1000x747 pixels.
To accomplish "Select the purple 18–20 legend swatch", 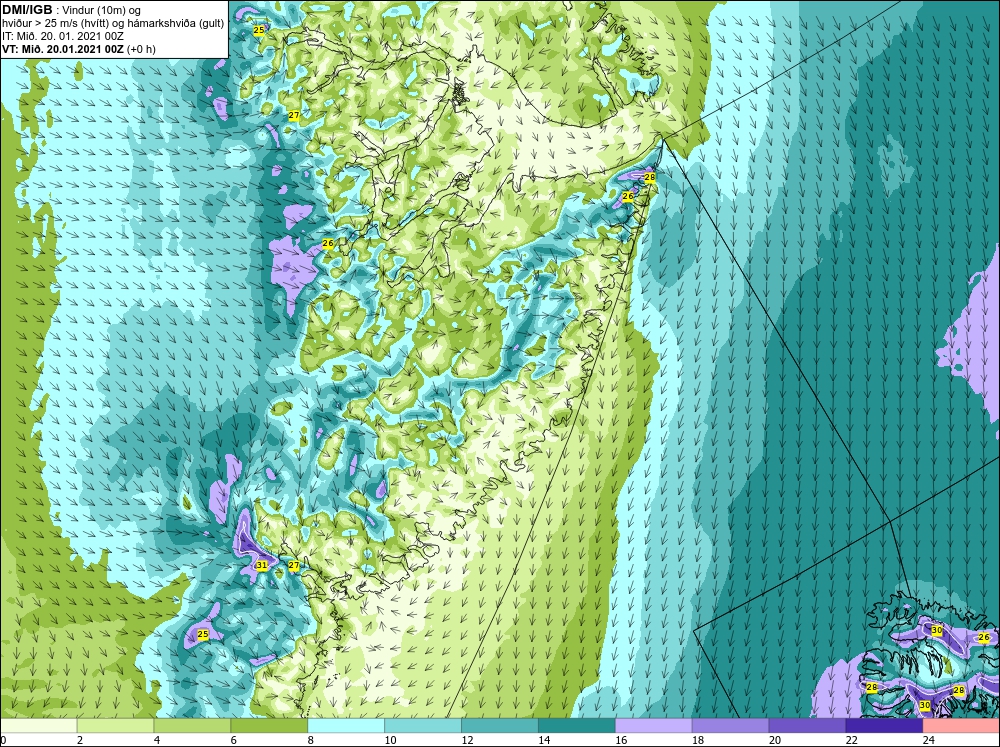I will (x=730, y=725).
